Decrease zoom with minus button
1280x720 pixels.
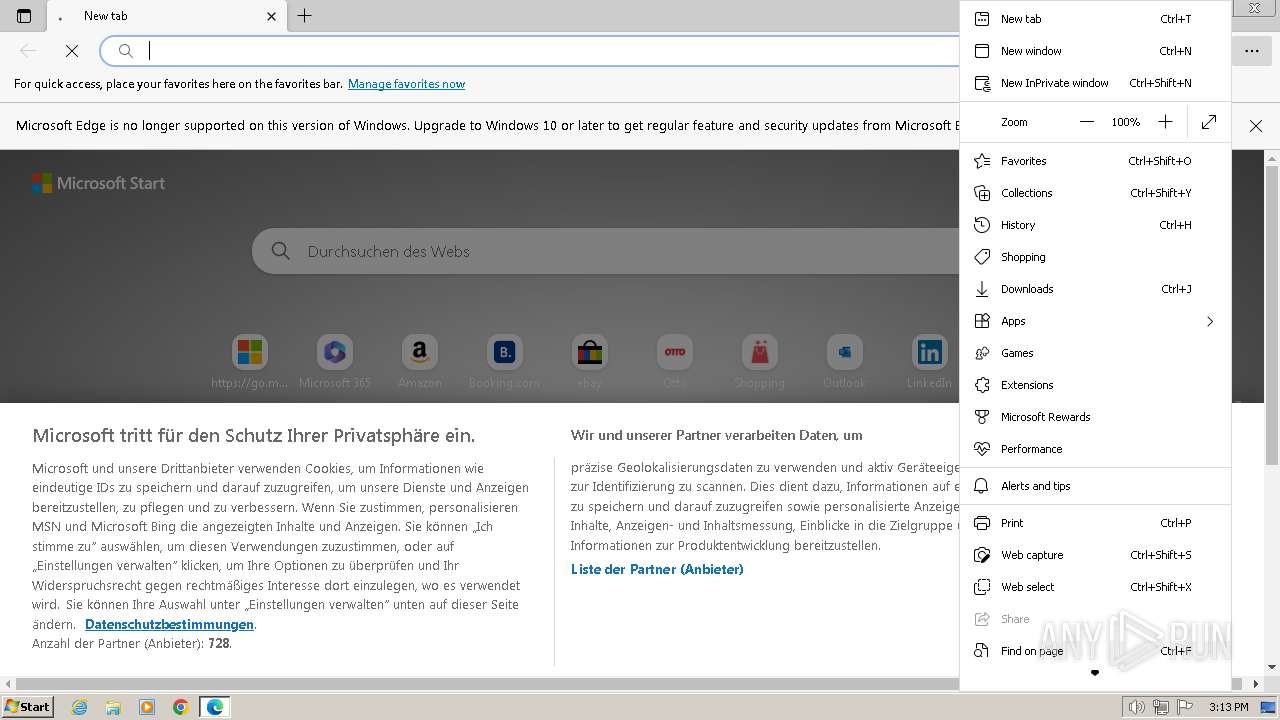coord(1087,122)
